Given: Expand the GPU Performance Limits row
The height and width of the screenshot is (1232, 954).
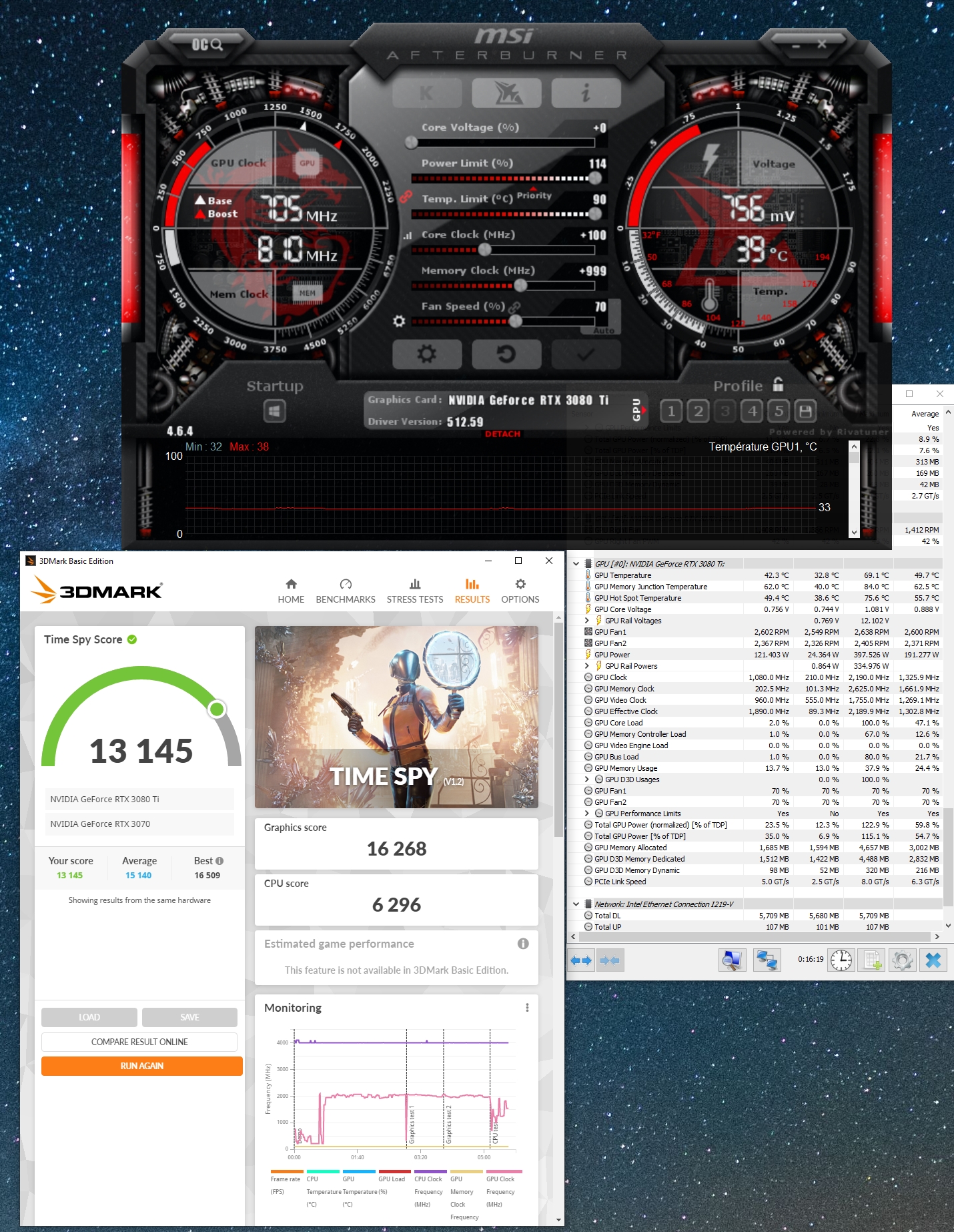Looking at the screenshot, I should point(587,814).
